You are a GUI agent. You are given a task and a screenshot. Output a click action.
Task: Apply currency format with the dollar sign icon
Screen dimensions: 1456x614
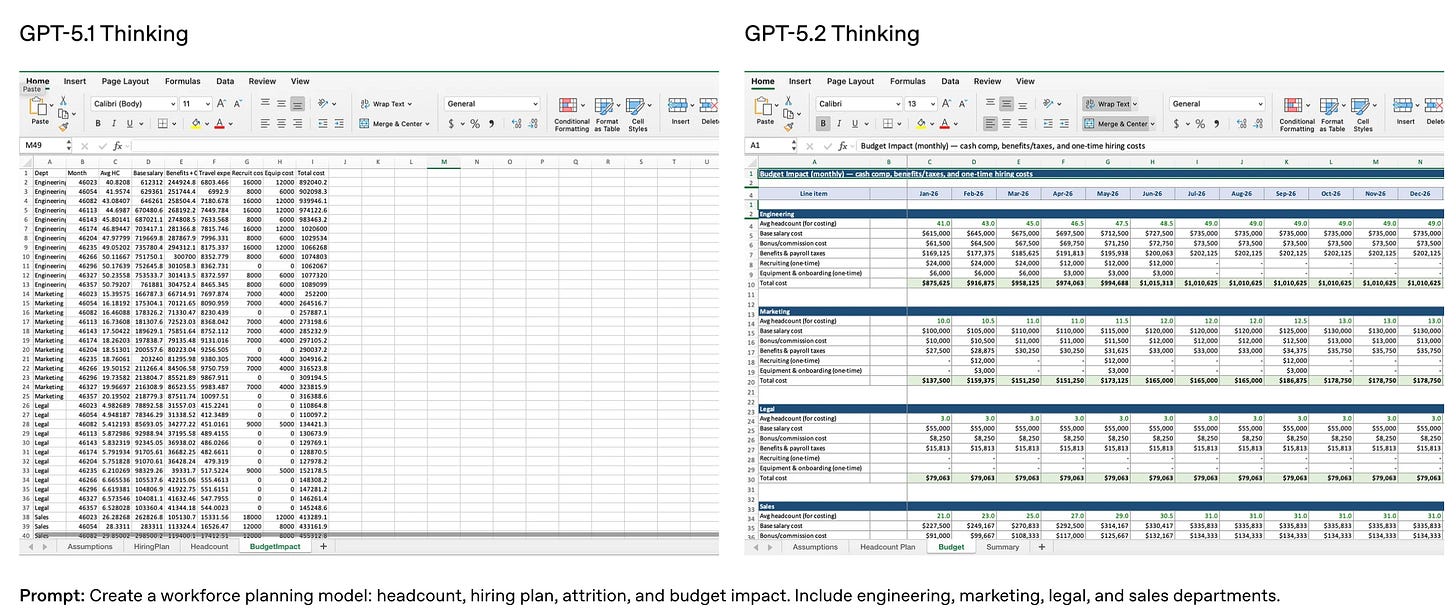click(x=1175, y=123)
